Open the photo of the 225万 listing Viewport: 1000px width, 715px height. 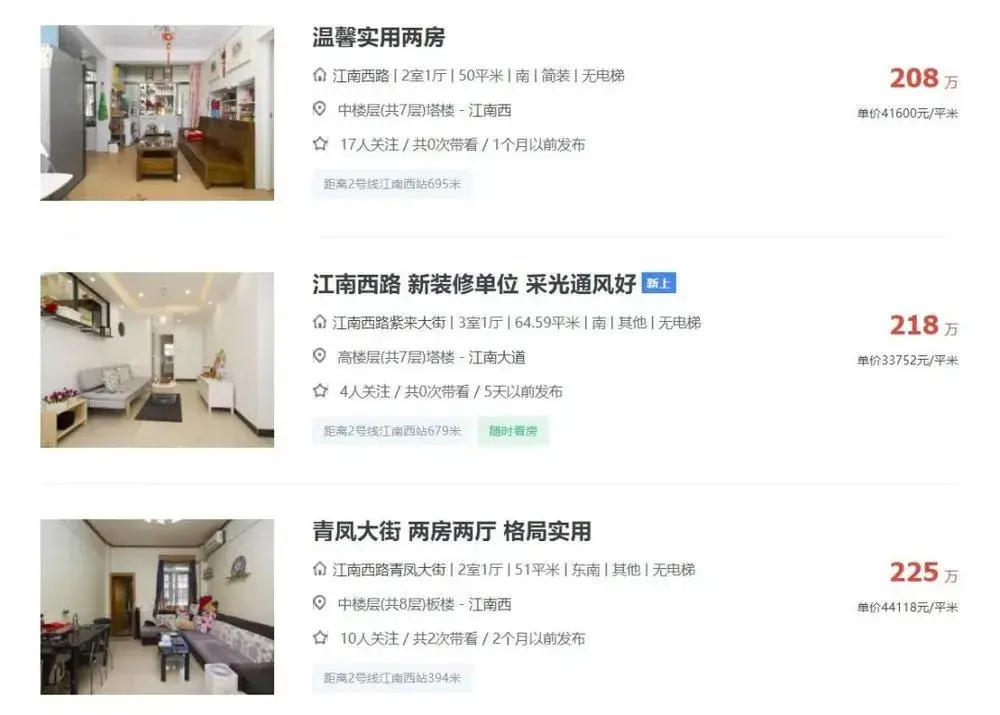point(158,607)
